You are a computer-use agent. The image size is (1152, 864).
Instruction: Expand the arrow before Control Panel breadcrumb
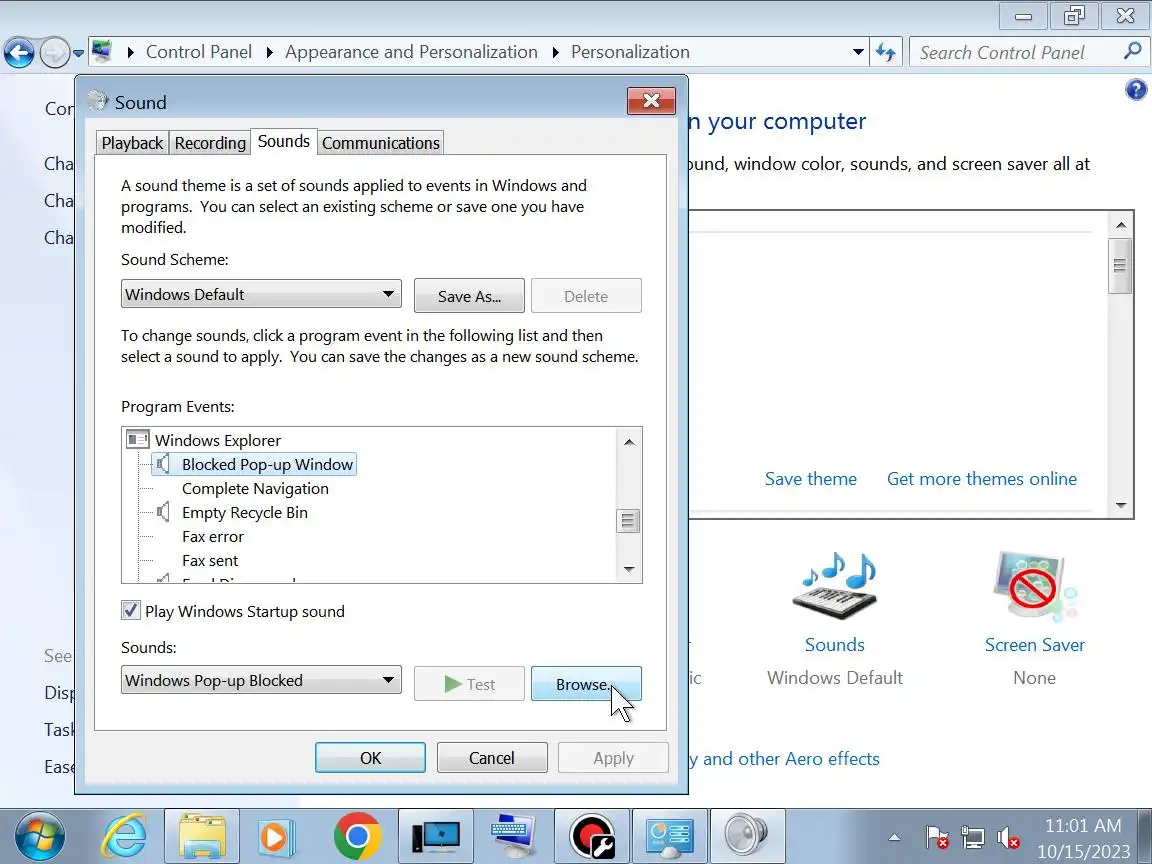pos(130,52)
